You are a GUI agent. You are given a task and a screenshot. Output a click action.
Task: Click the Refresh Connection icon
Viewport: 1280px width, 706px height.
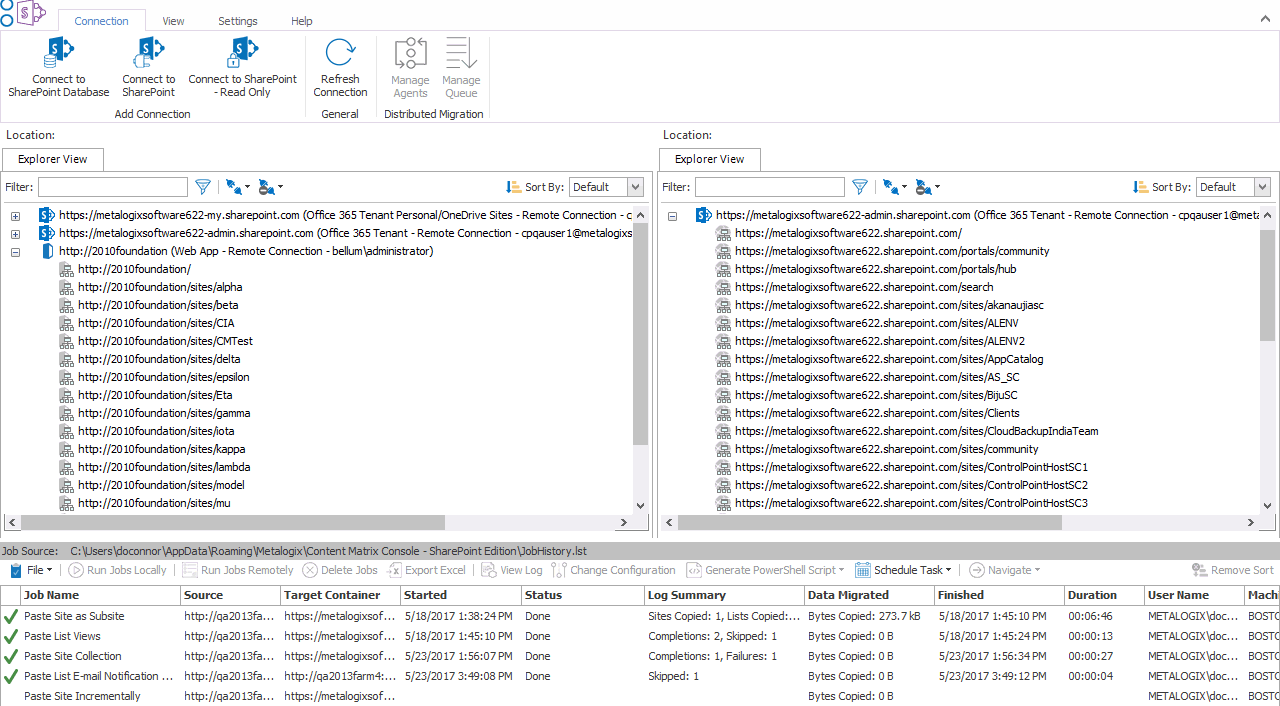tap(340, 54)
